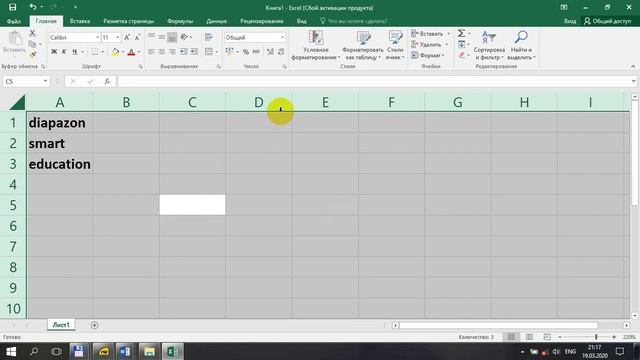Apply percent style with % icon
Viewport: 640px width, 360px height.
click(246, 52)
